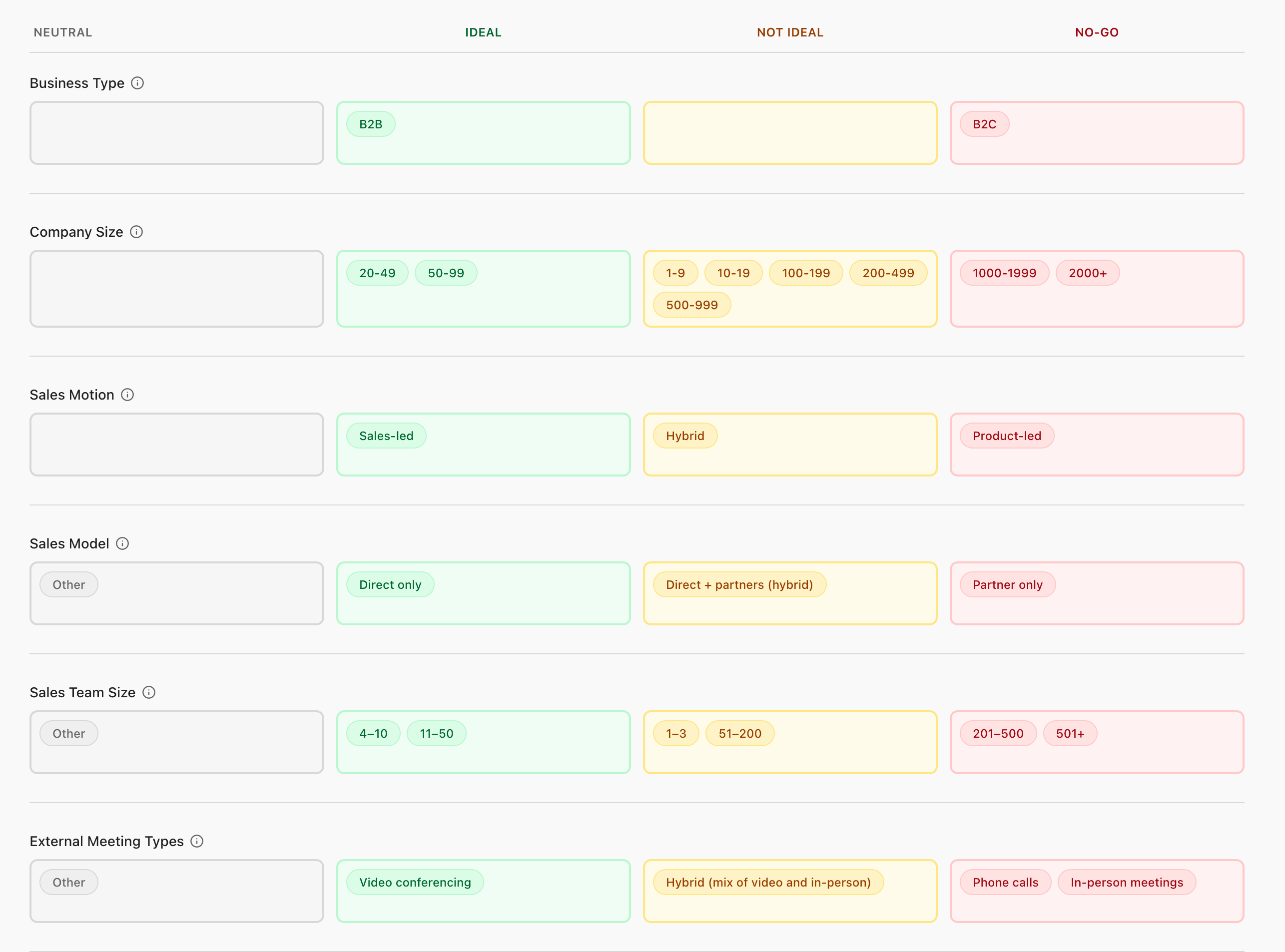Select the Other chip in Sales Model
1285x952 pixels.
click(68, 584)
